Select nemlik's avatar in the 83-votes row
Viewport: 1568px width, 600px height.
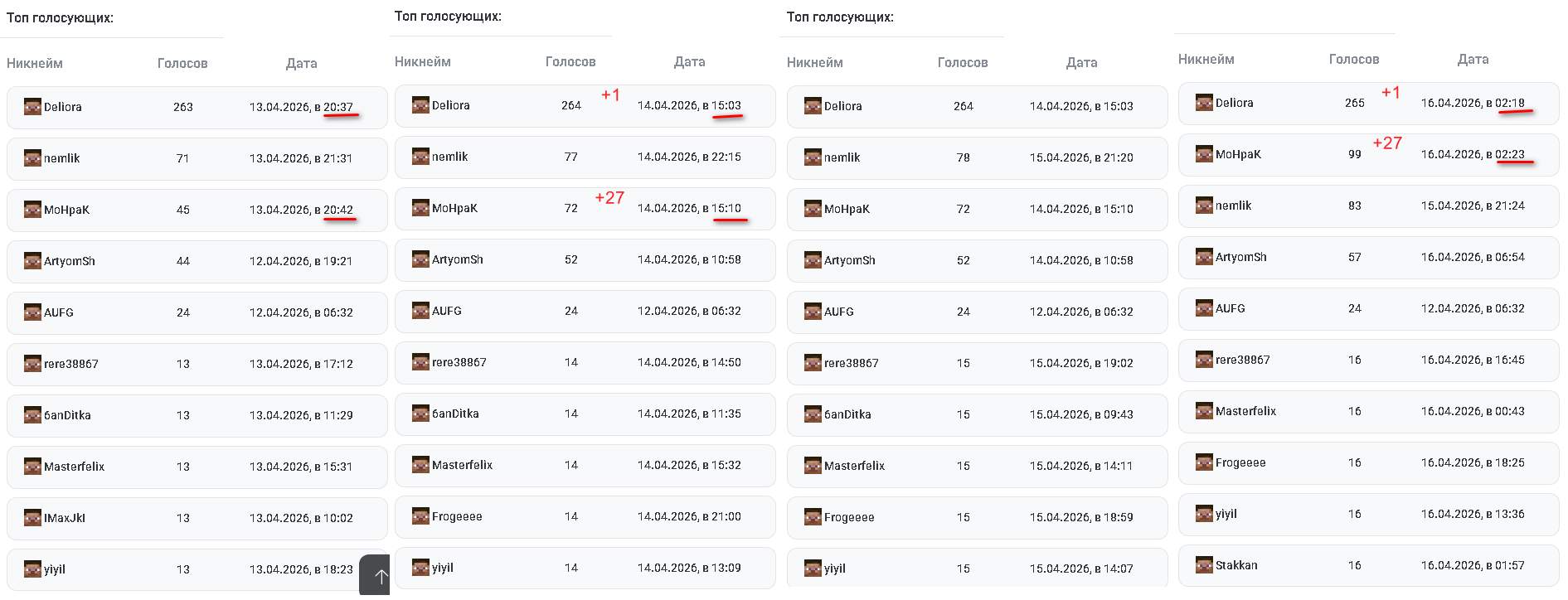[1204, 206]
